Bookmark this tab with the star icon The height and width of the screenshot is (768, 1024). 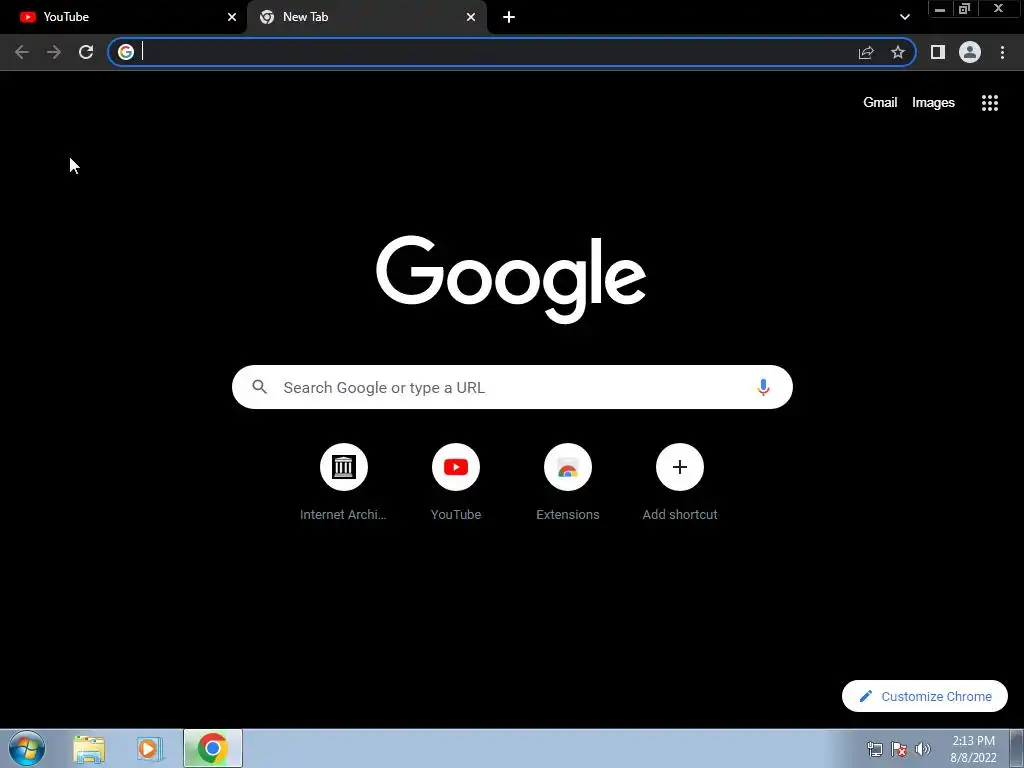click(898, 52)
